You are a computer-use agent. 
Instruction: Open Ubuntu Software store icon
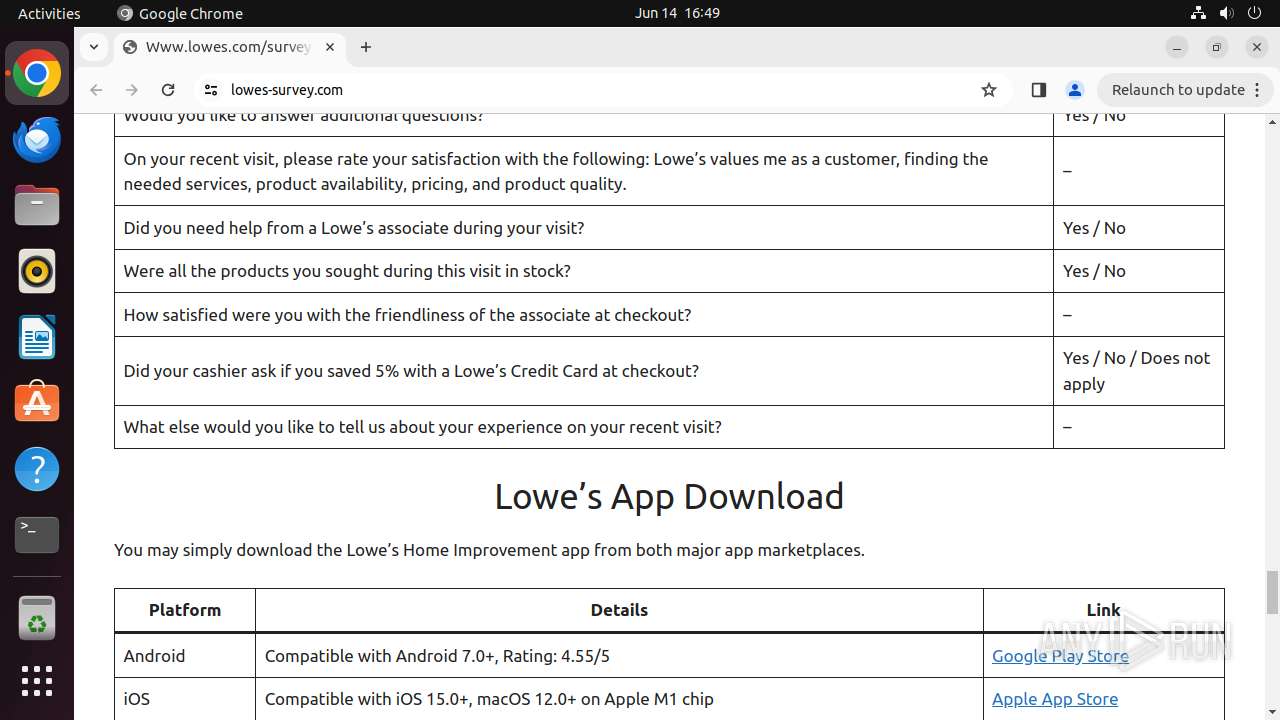tap(37, 403)
